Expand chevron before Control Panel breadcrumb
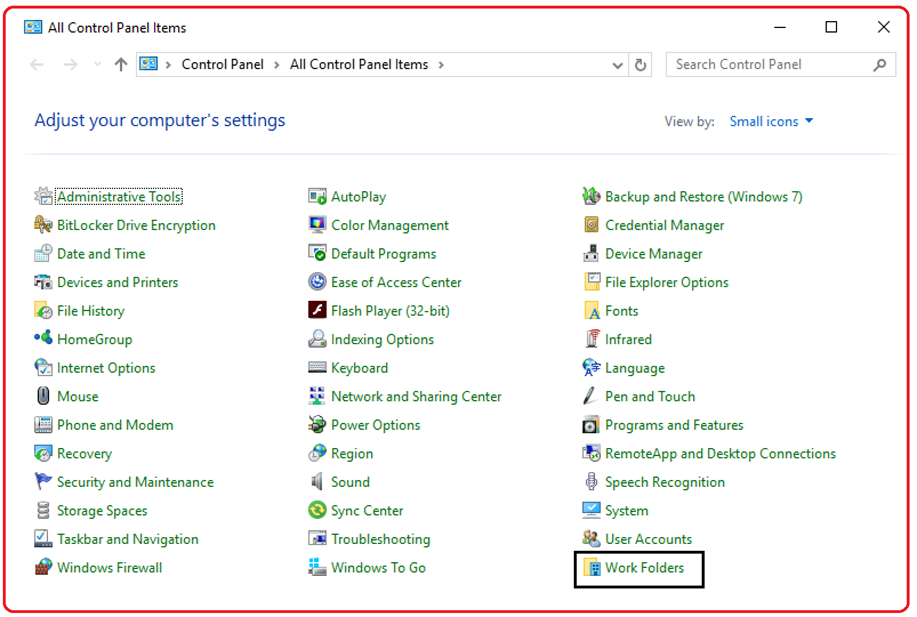 pyautogui.click(x=168, y=65)
